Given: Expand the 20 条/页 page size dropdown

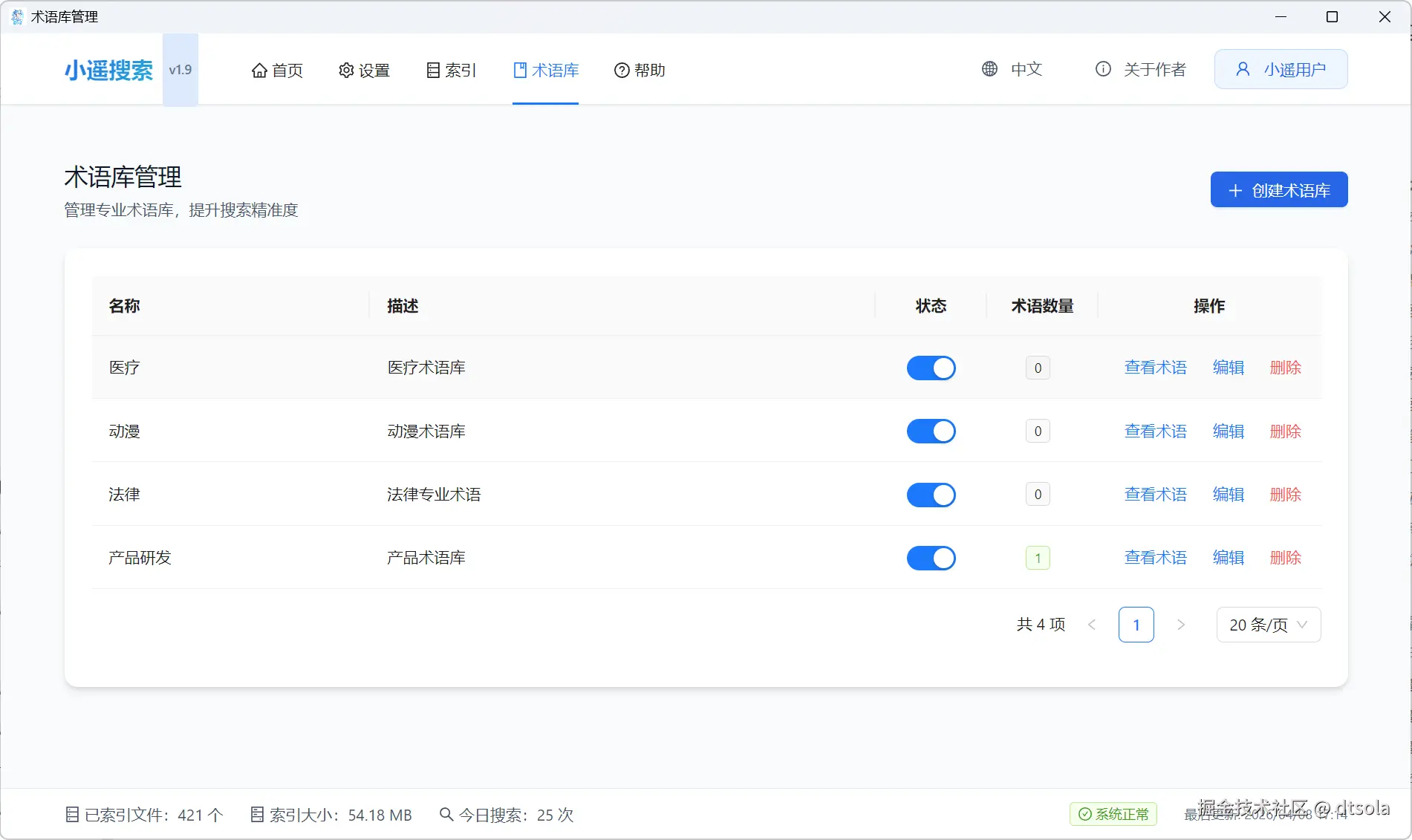Looking at the screenshot, I should (x=1269, y=625).
